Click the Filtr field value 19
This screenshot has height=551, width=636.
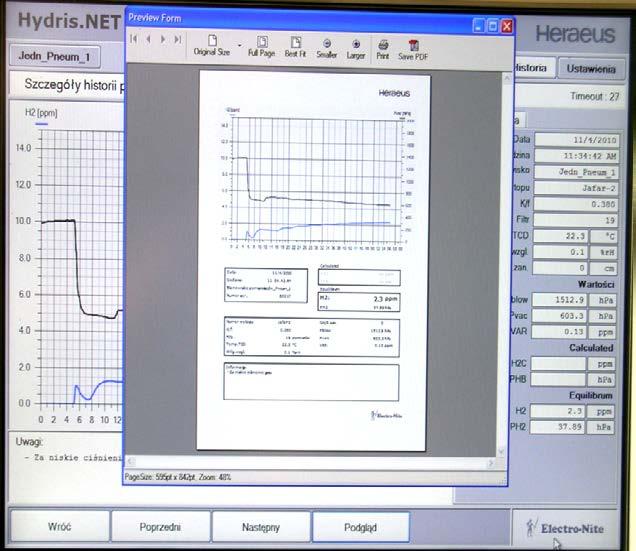pyautogui.click(x=576, y=220)
